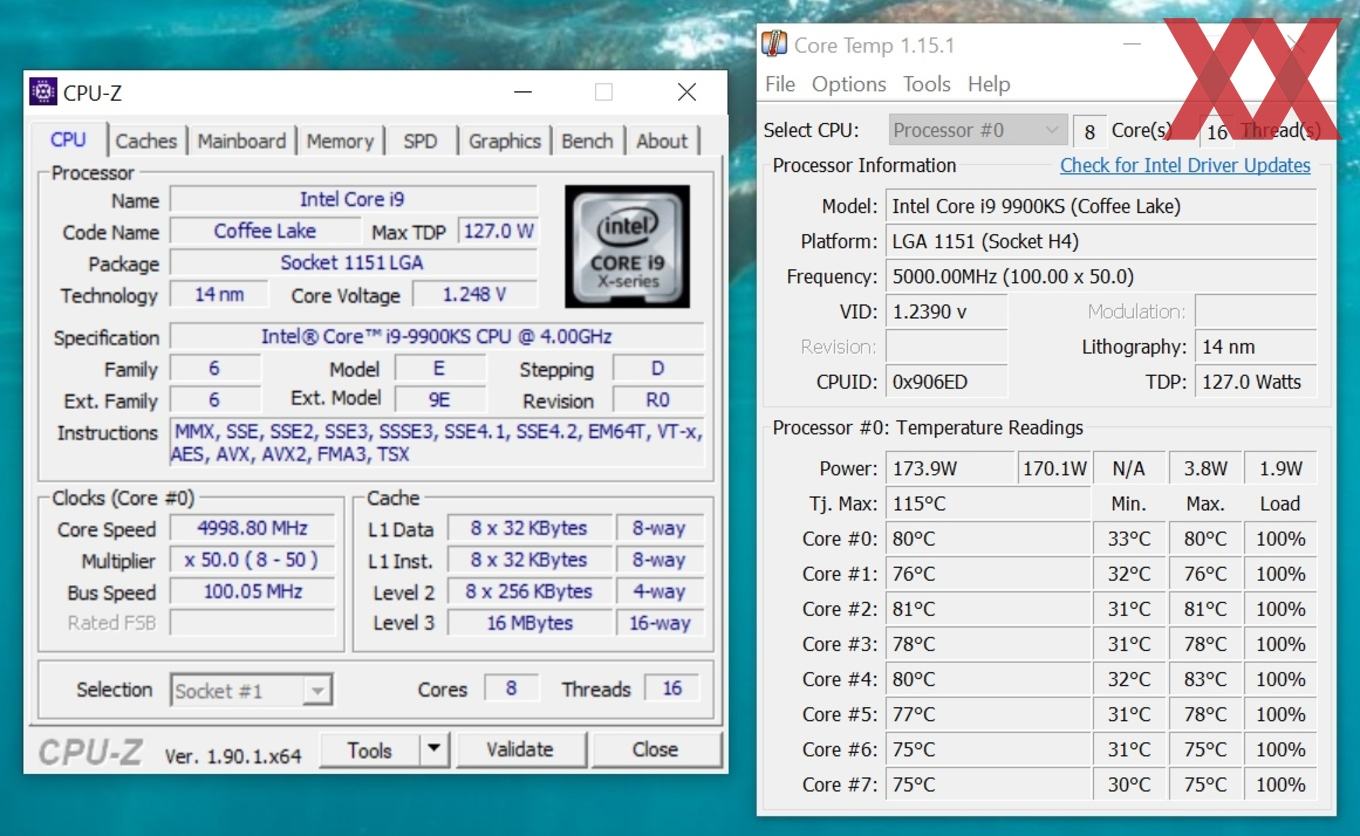Minimize the Core Temp window

[x=1131, y=44]
